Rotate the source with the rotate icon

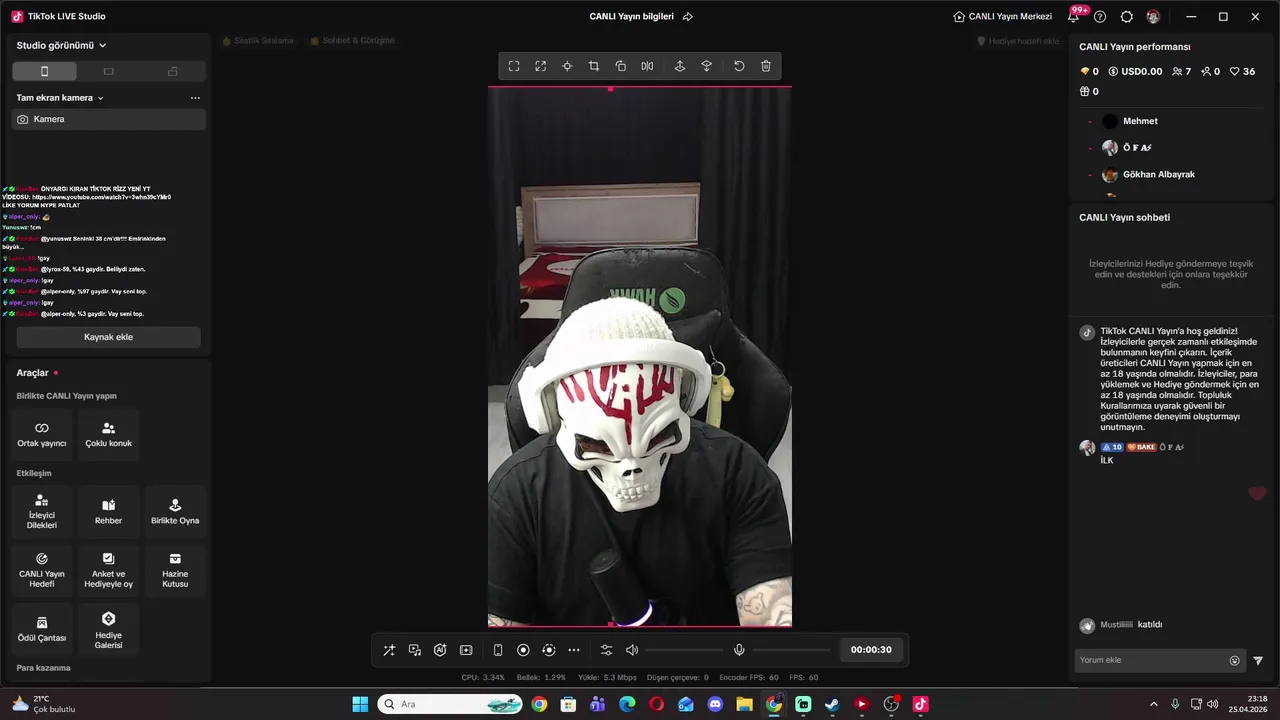(621, 66)
